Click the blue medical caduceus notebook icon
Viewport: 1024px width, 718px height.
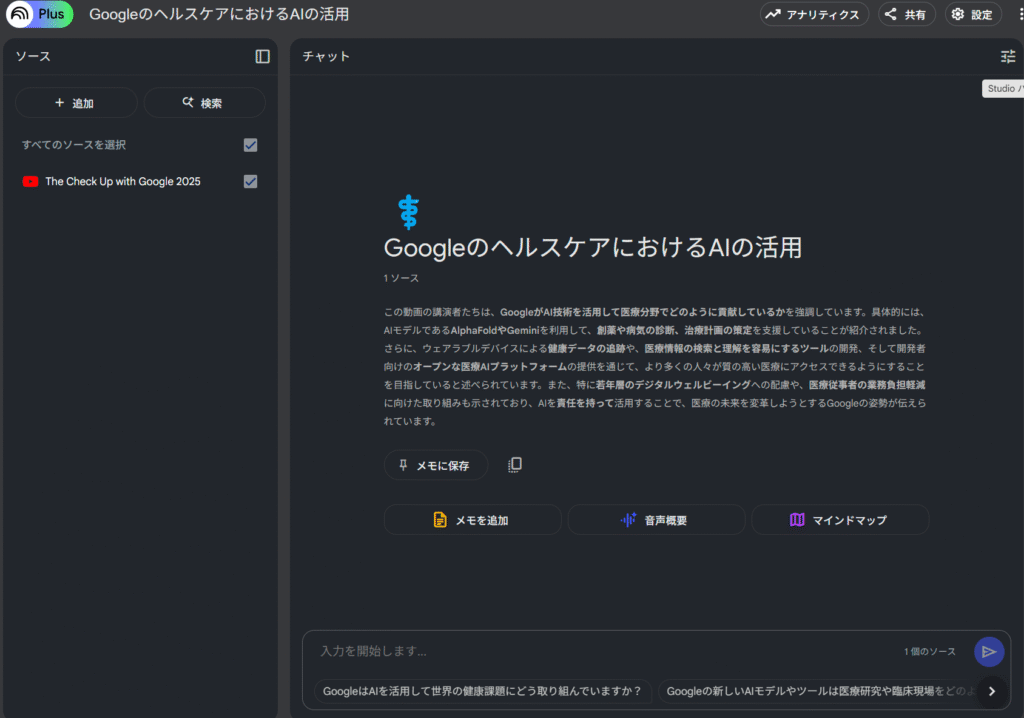409,212
